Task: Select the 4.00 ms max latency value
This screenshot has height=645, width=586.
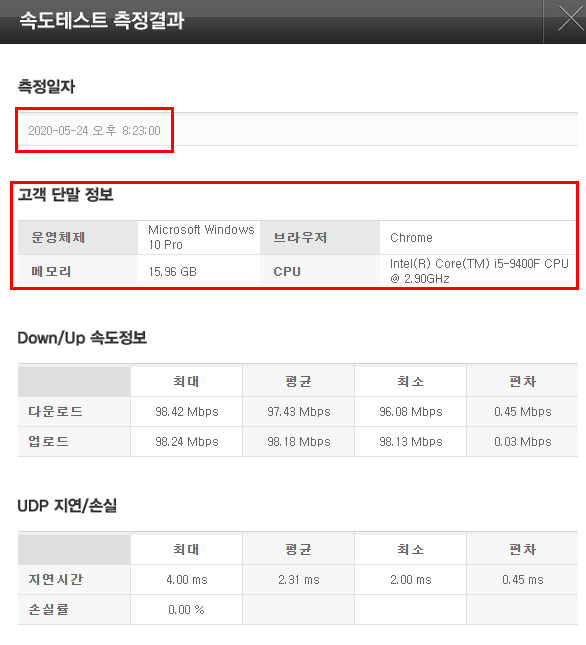Action: click(x=187, y=580)
